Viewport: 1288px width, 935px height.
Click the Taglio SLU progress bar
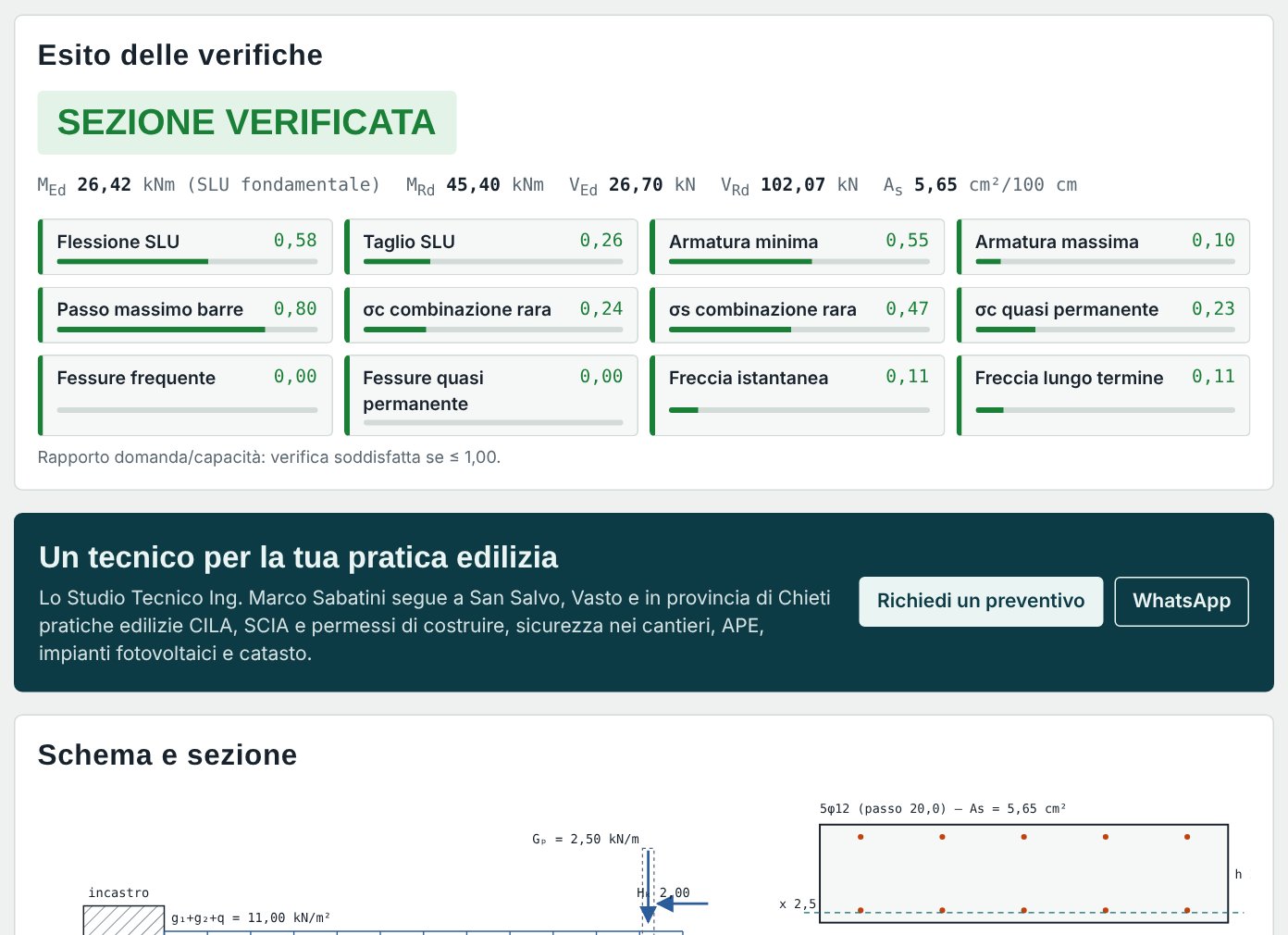493,262
